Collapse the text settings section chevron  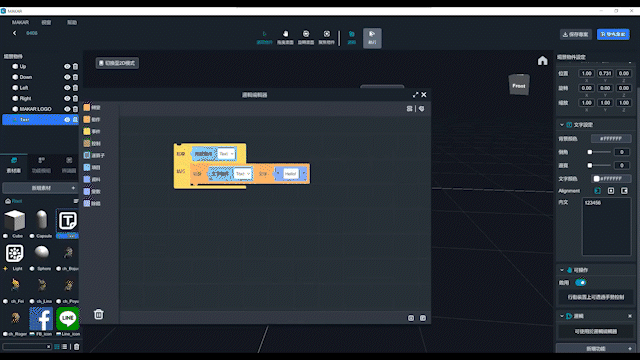pos(562,125)
